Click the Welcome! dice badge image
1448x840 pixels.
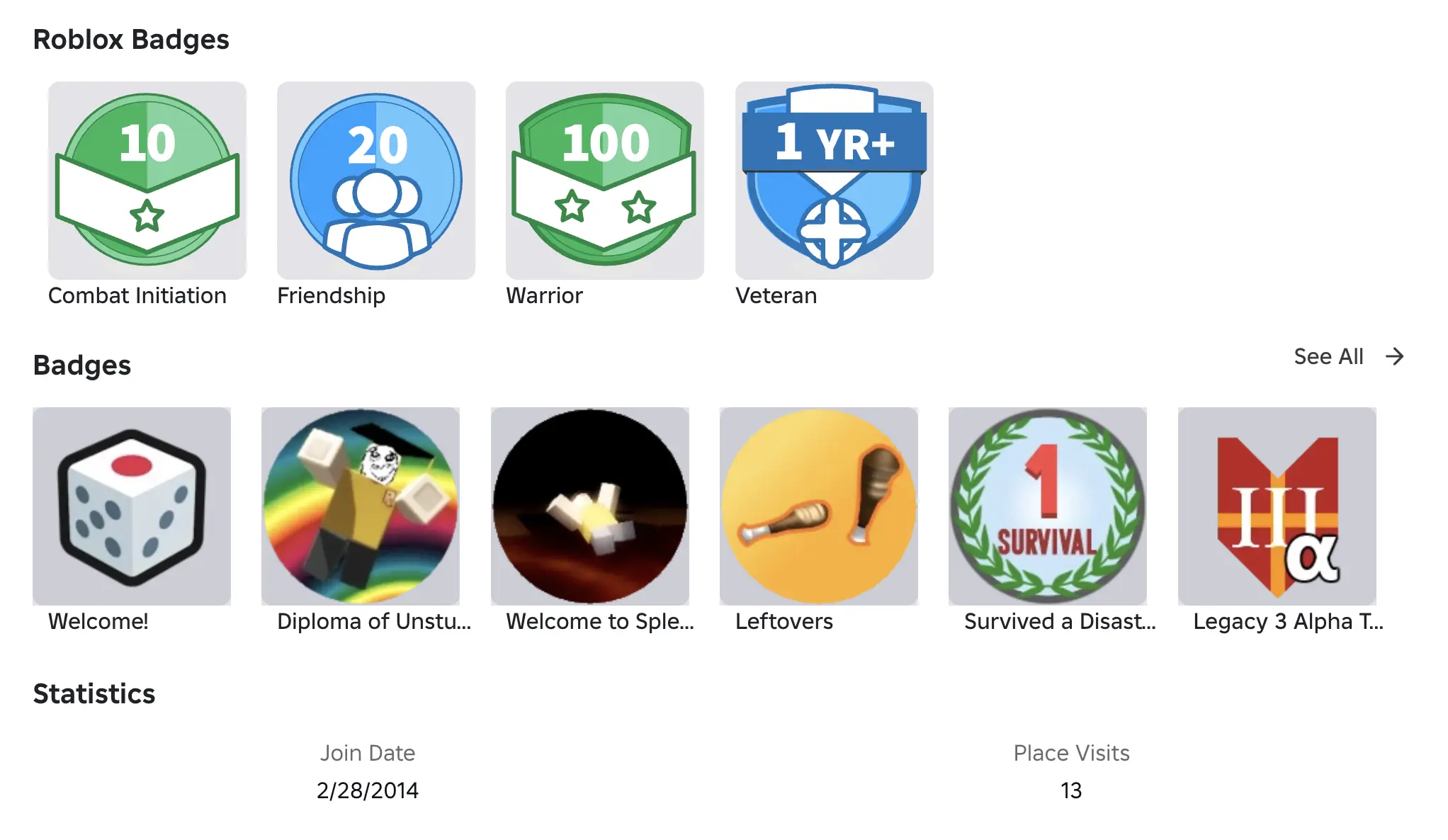click(x=132, y=506)
